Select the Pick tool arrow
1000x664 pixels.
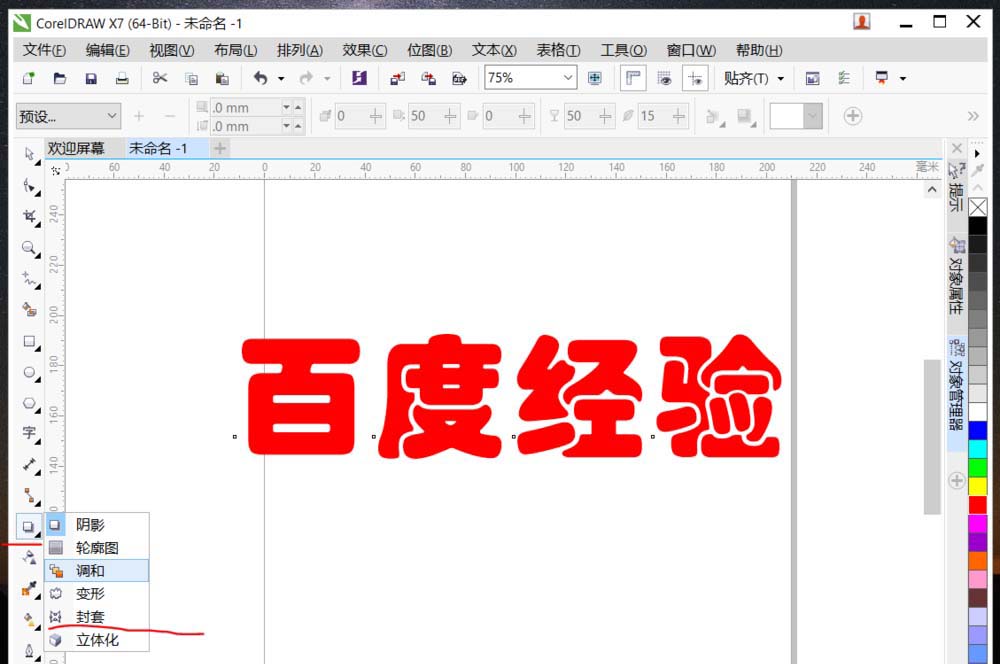29,155
